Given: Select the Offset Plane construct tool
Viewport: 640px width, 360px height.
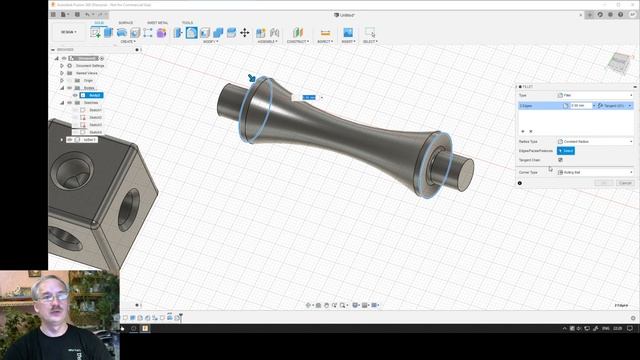Looking at the screenshot, I should 298,33.
